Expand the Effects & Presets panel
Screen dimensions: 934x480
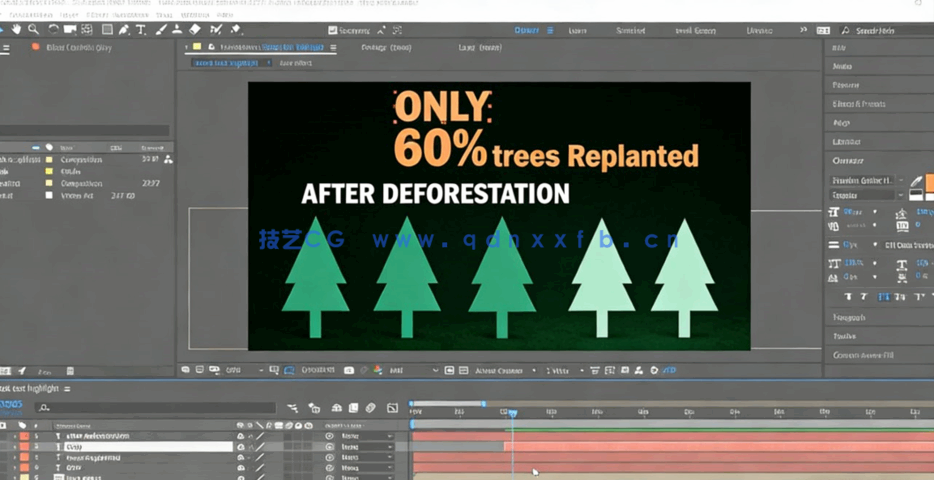[859, 104]
